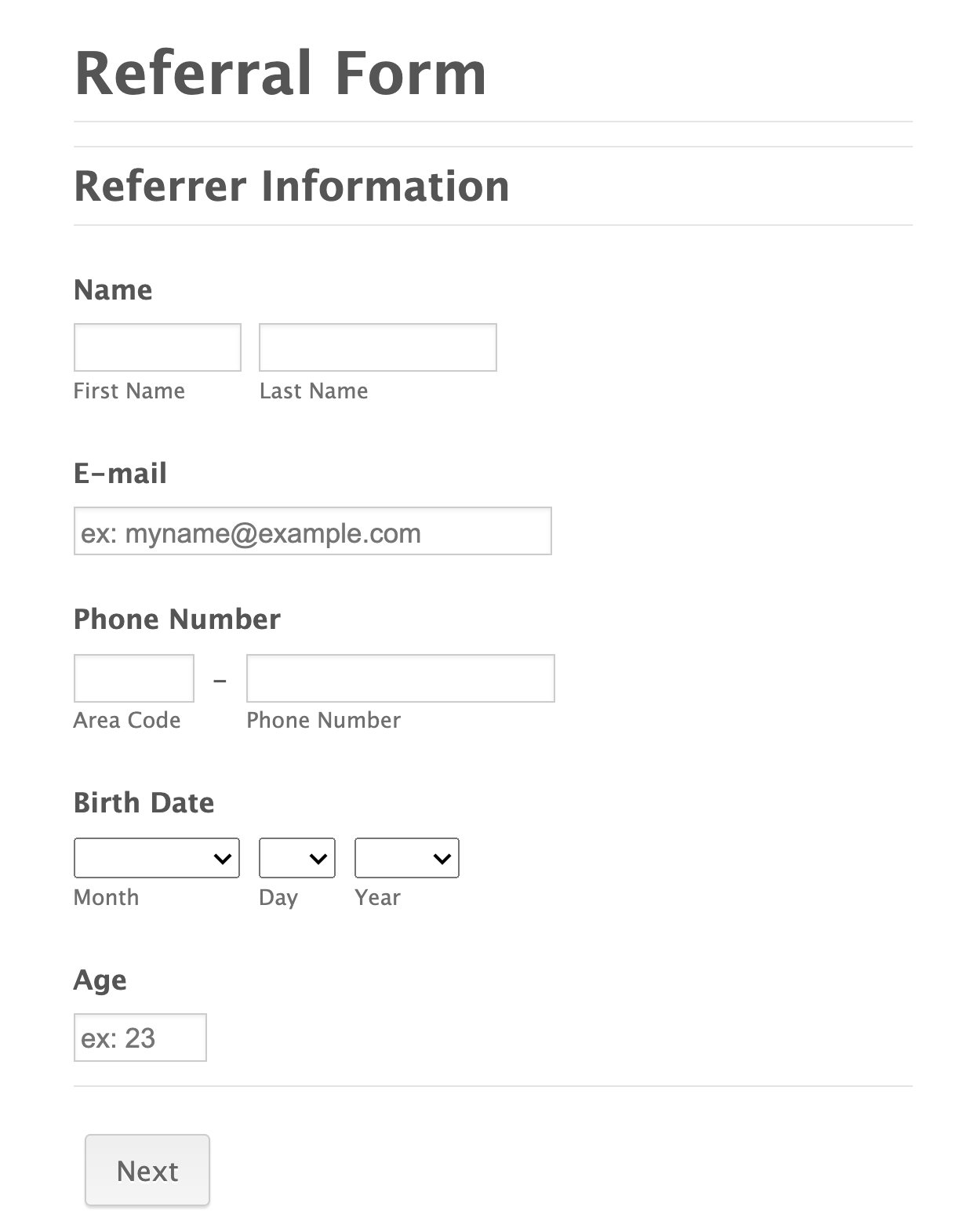Click the bold "Age" field label
The width and height of the screenshot is (967, 1232).
click(x=100, y=980)
